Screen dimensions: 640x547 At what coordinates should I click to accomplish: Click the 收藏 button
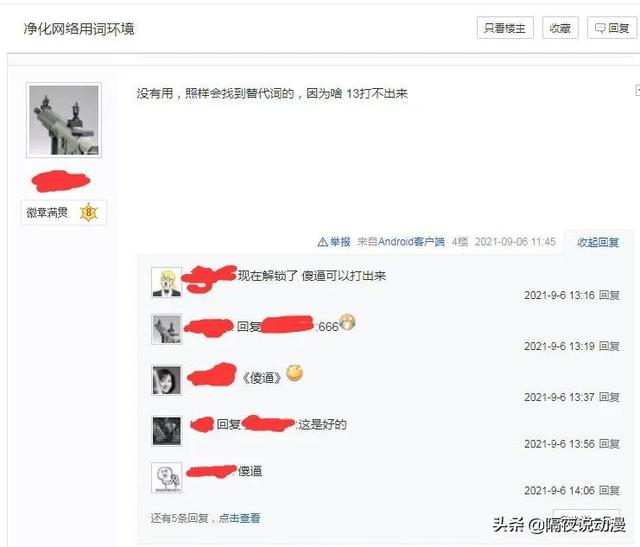(x=560, y=28)
